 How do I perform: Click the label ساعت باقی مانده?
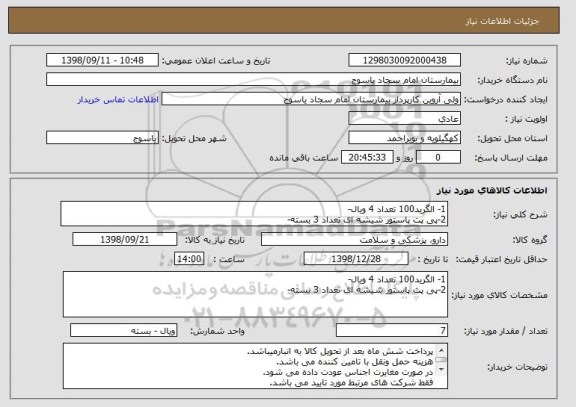coord(304,158)
